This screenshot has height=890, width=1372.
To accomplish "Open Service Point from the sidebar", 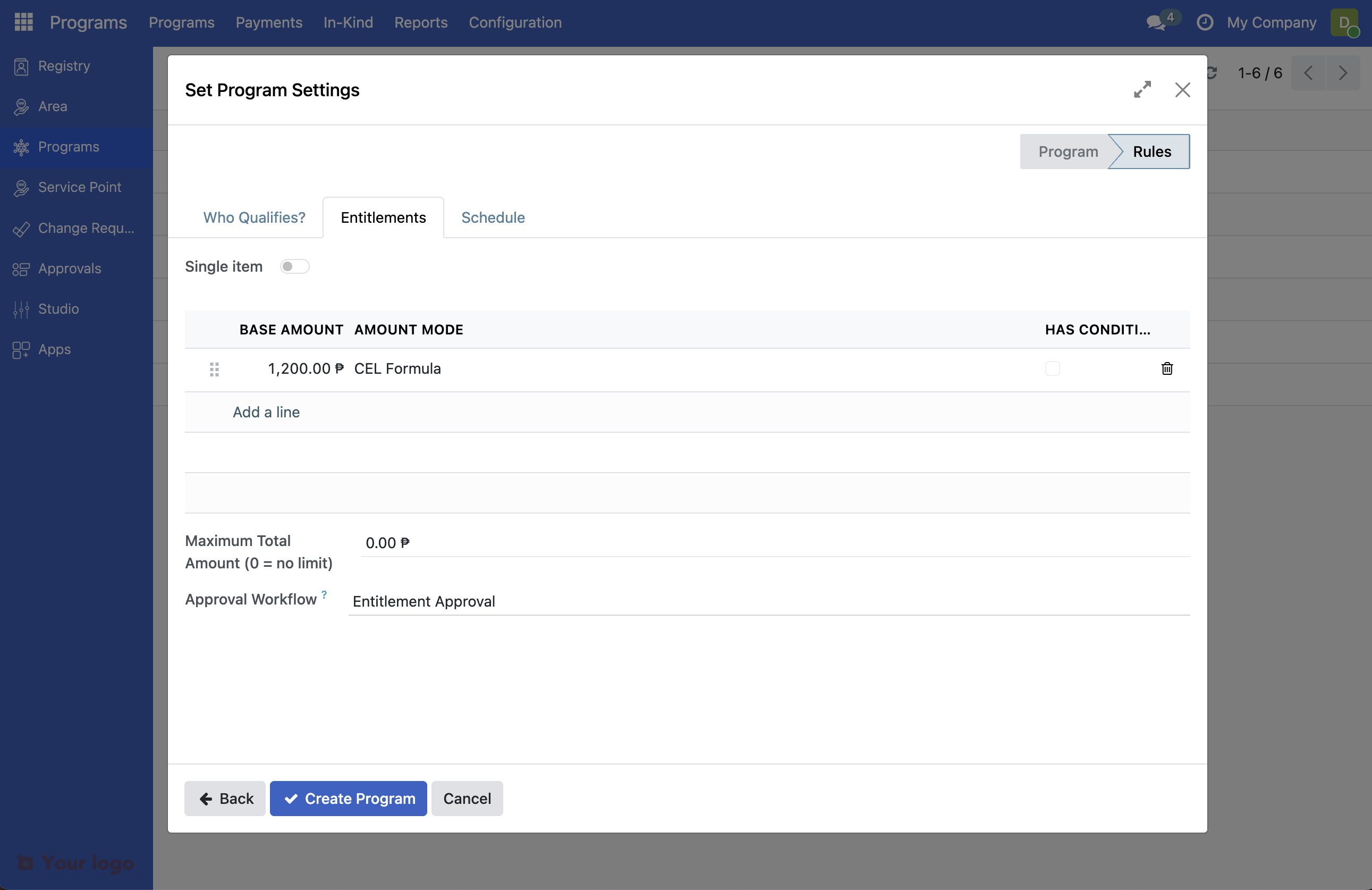I will coord(80,187).
